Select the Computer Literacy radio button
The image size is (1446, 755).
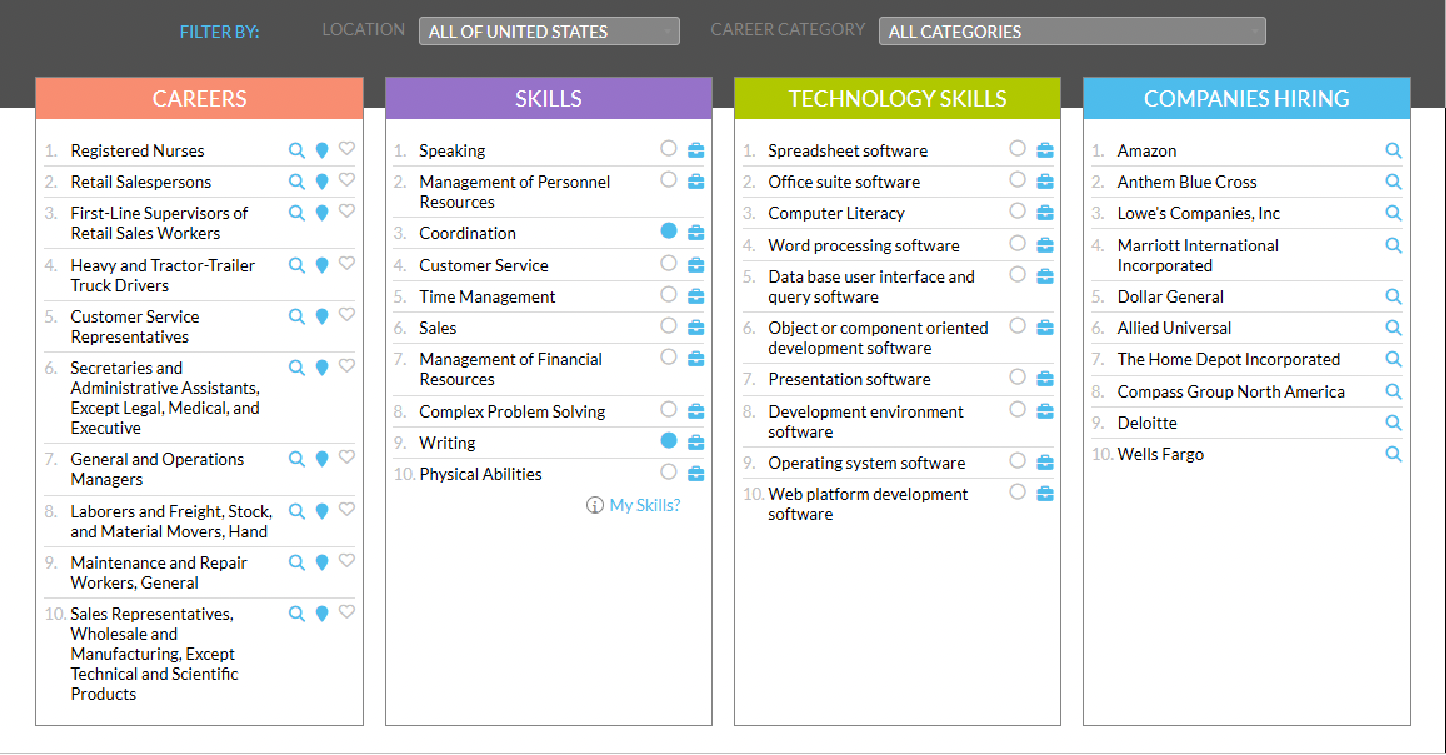(x=1017, y=211)
